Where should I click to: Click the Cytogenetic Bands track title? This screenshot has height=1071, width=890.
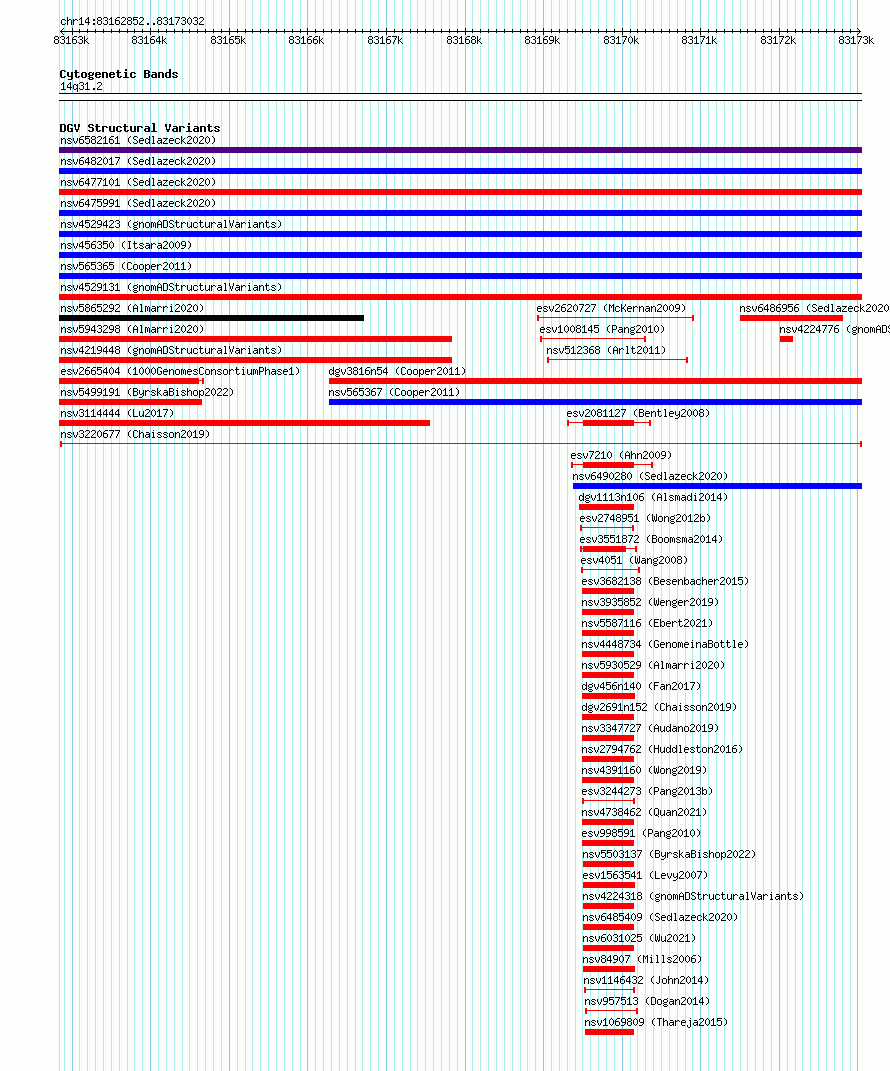pyautogui.click(x=119, y=74)
